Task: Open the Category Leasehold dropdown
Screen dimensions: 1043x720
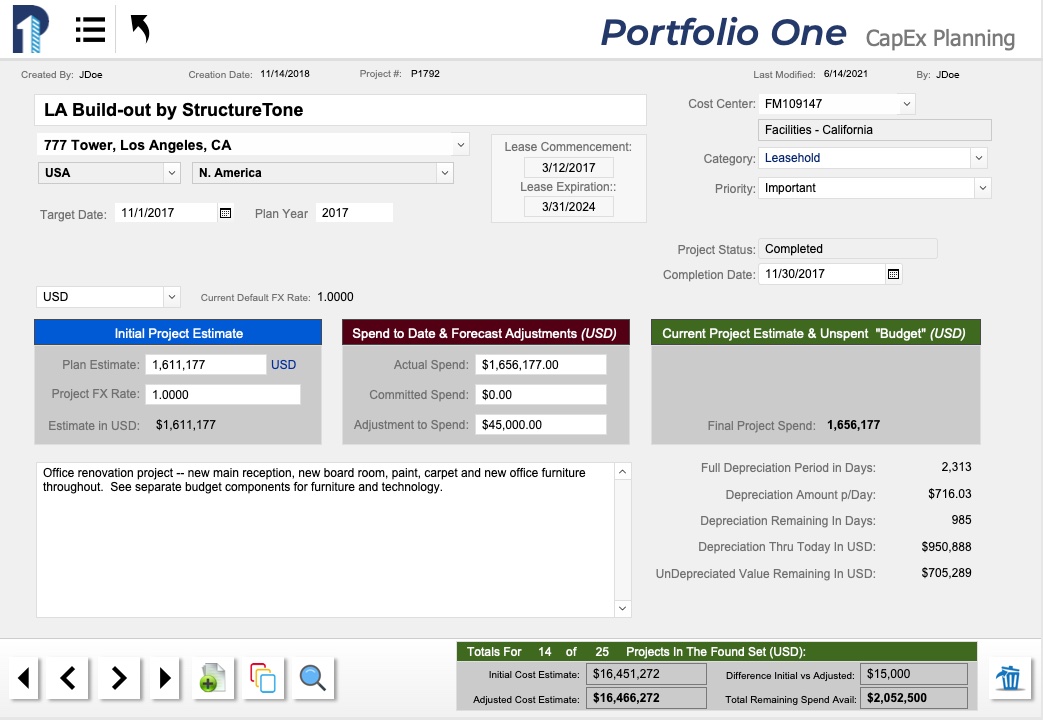Action: pyautogui.click(x=978, y=158)
